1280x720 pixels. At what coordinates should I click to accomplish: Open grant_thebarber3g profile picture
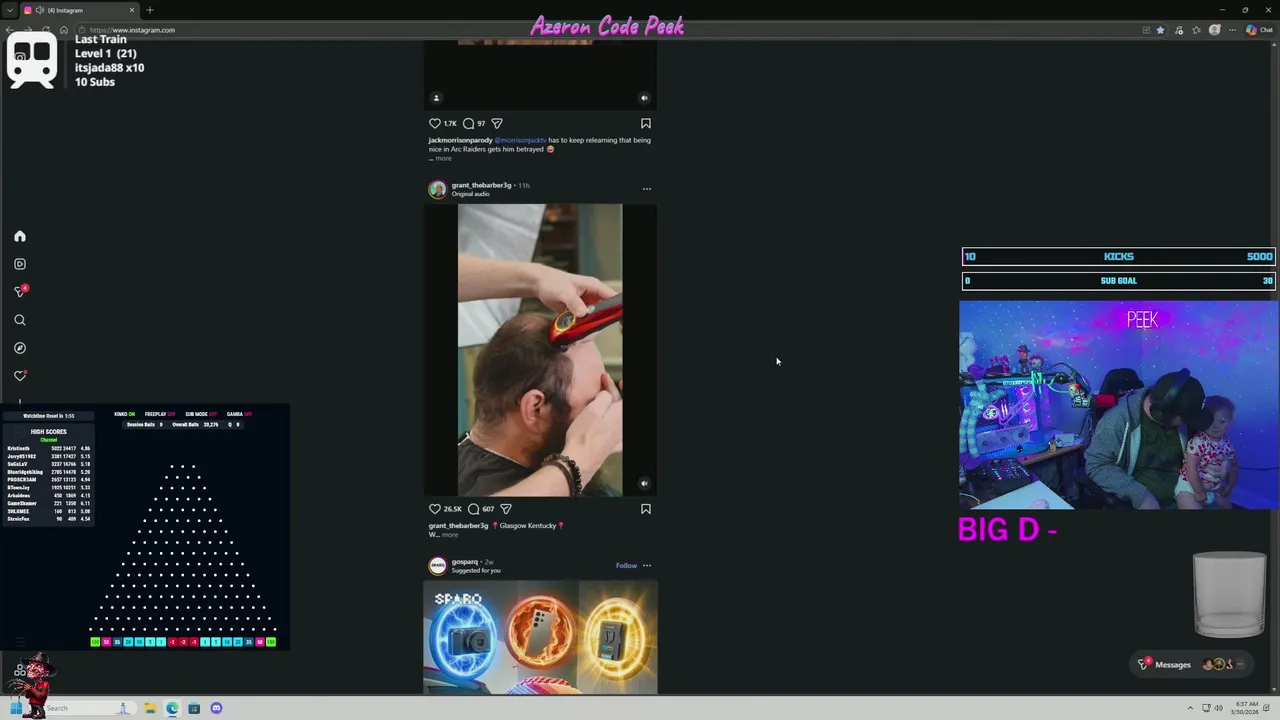[437, 189]
